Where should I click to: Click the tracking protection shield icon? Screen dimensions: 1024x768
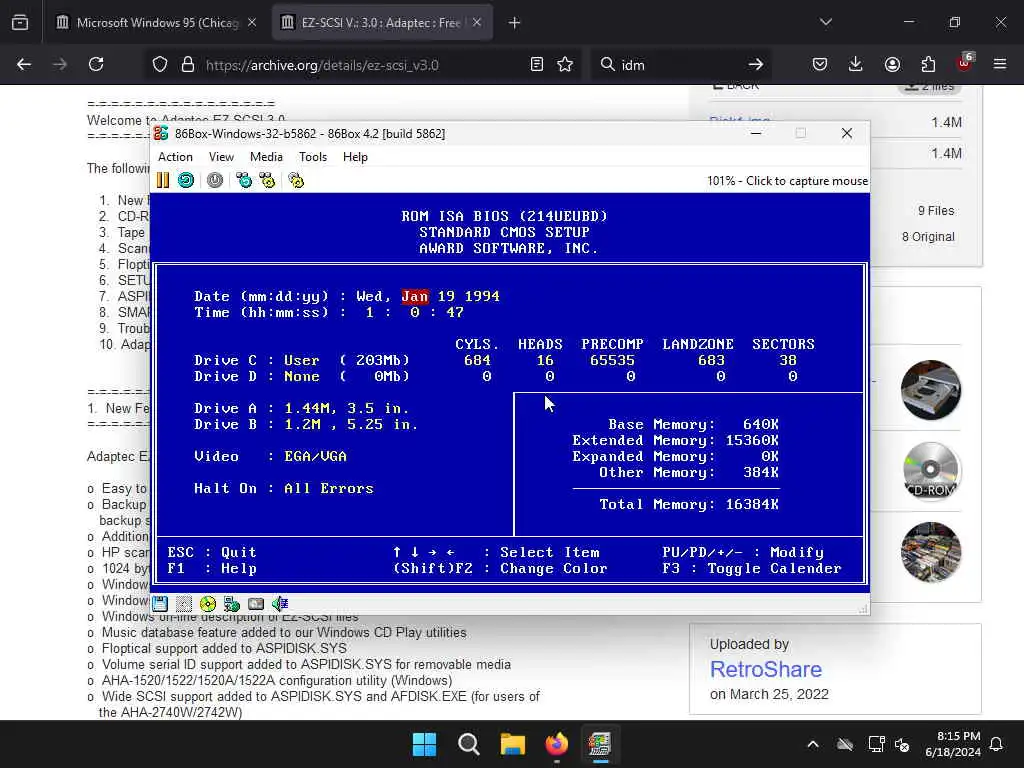click(160, 65)
